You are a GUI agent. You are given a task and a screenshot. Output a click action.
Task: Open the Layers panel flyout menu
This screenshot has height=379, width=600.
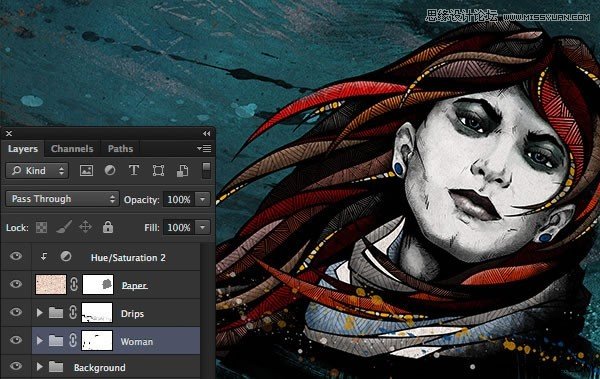pos(204,149)
